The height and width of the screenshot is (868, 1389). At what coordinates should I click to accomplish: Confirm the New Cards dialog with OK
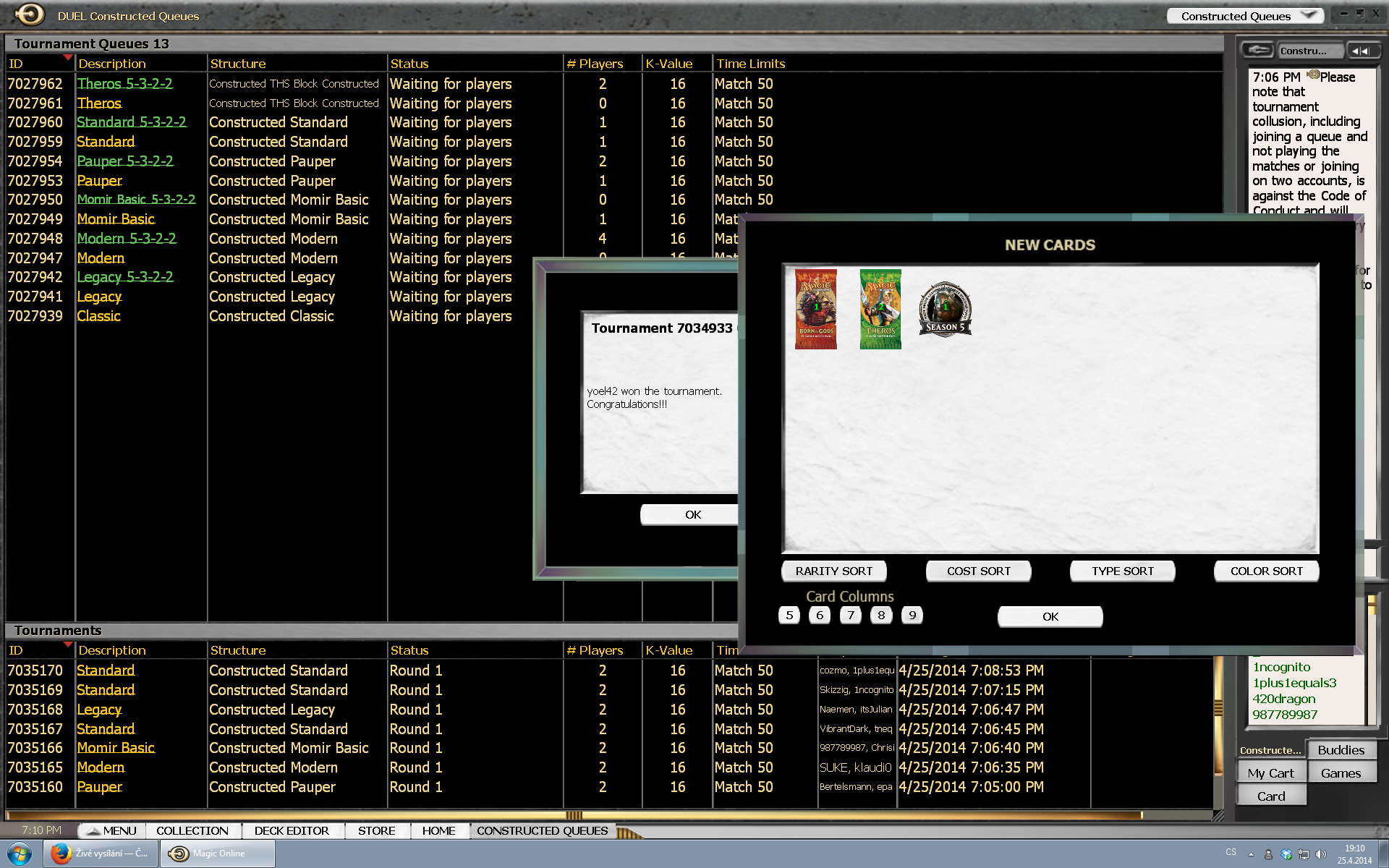click(x=1050, y=616)
